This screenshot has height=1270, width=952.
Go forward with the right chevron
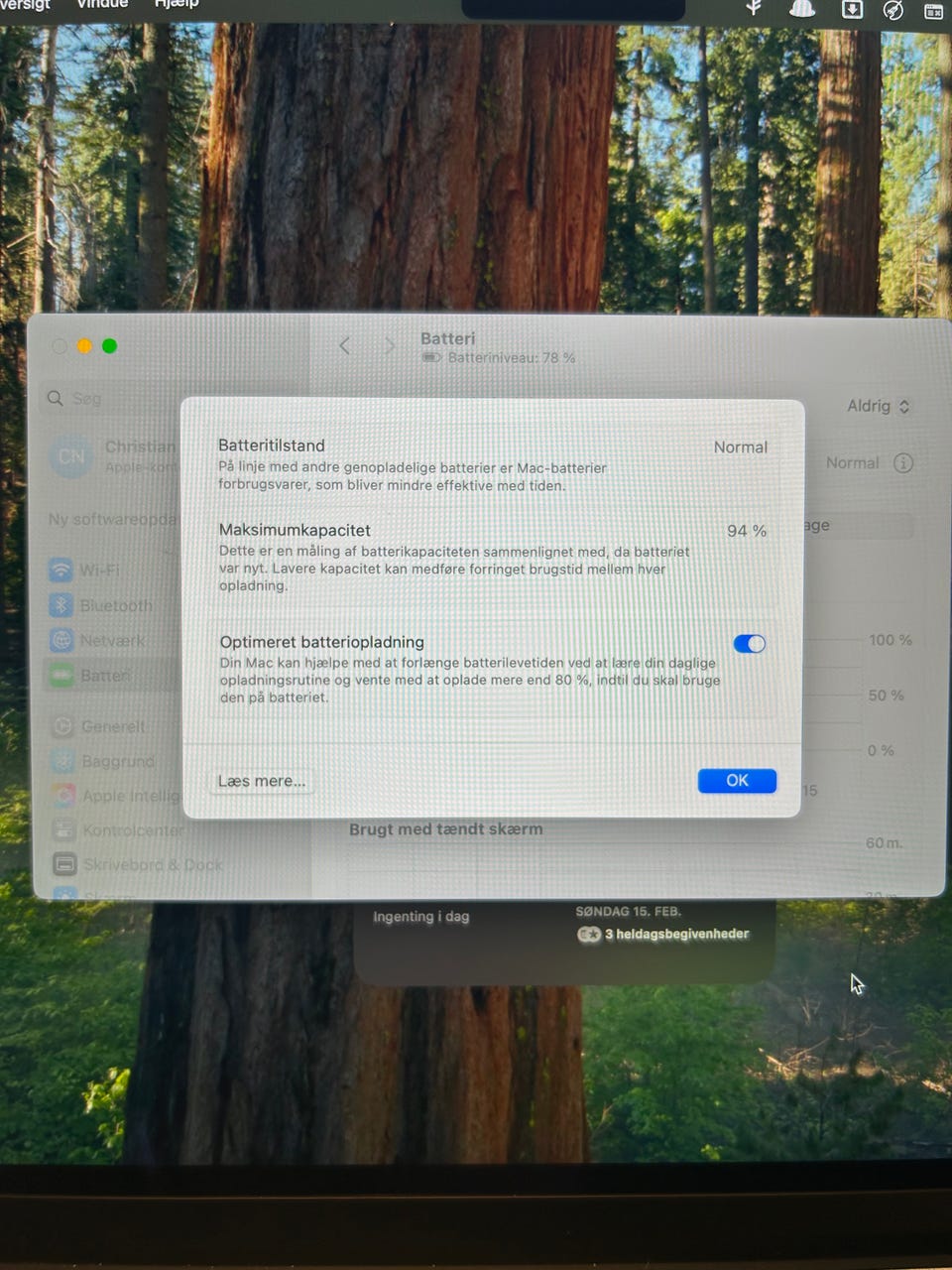click(x=390, y=345)
